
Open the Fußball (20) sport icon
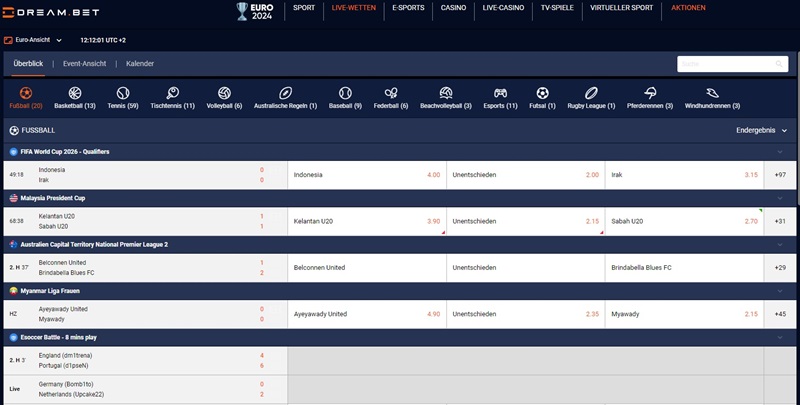(26, 93)
